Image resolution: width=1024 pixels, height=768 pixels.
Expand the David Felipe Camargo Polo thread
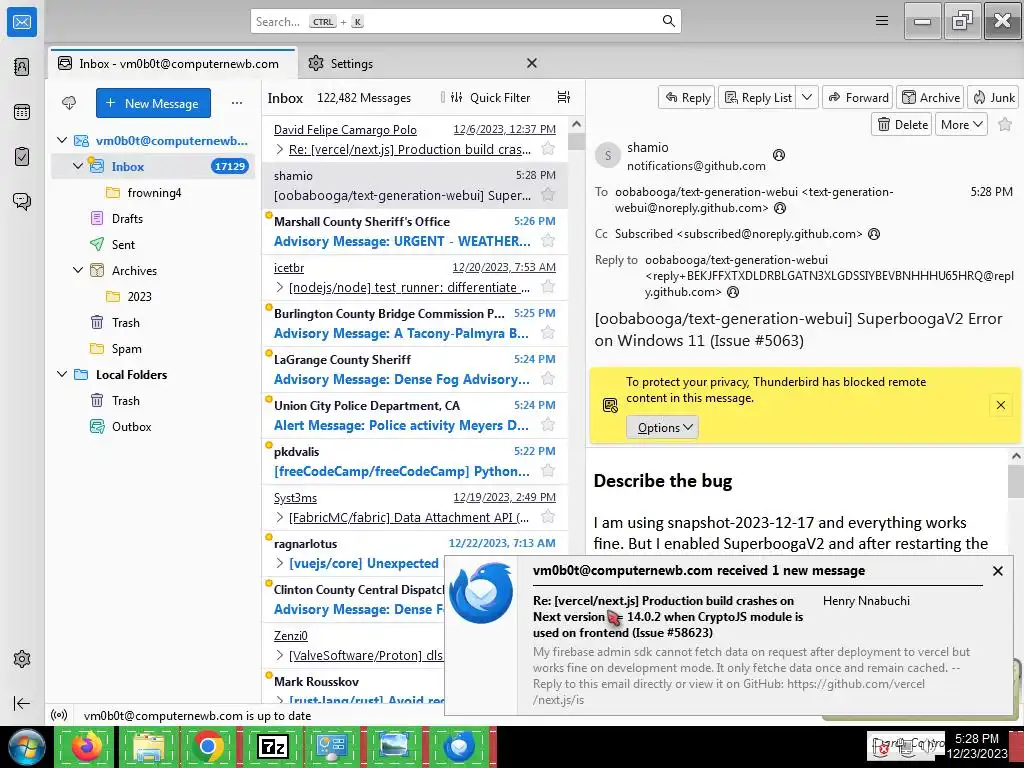tap(280, 150)
